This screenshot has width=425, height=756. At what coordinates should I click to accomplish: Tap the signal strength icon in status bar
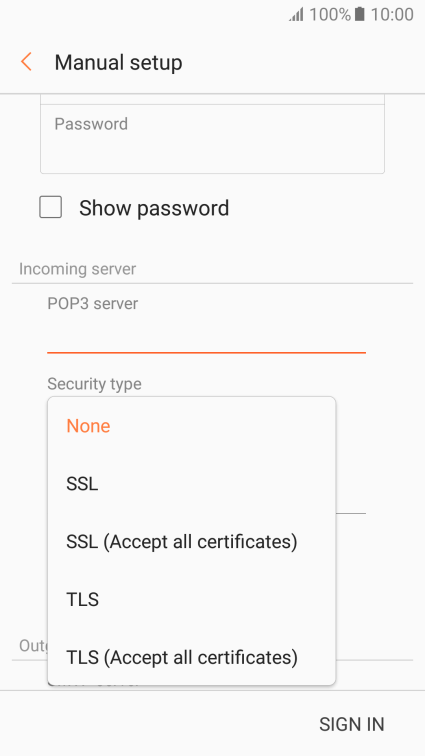(296, 14)
